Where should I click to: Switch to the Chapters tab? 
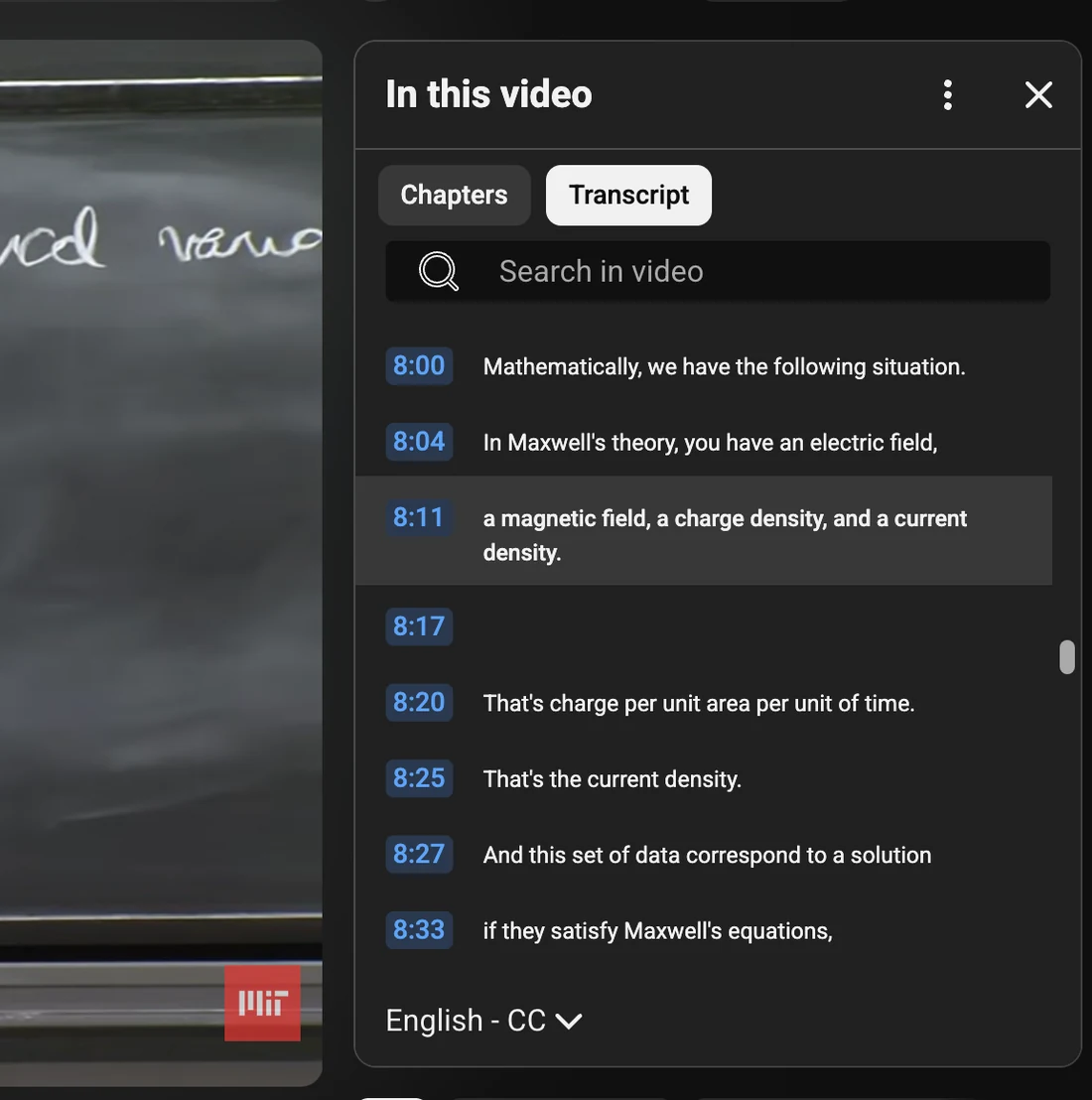[x=454, y=195]
